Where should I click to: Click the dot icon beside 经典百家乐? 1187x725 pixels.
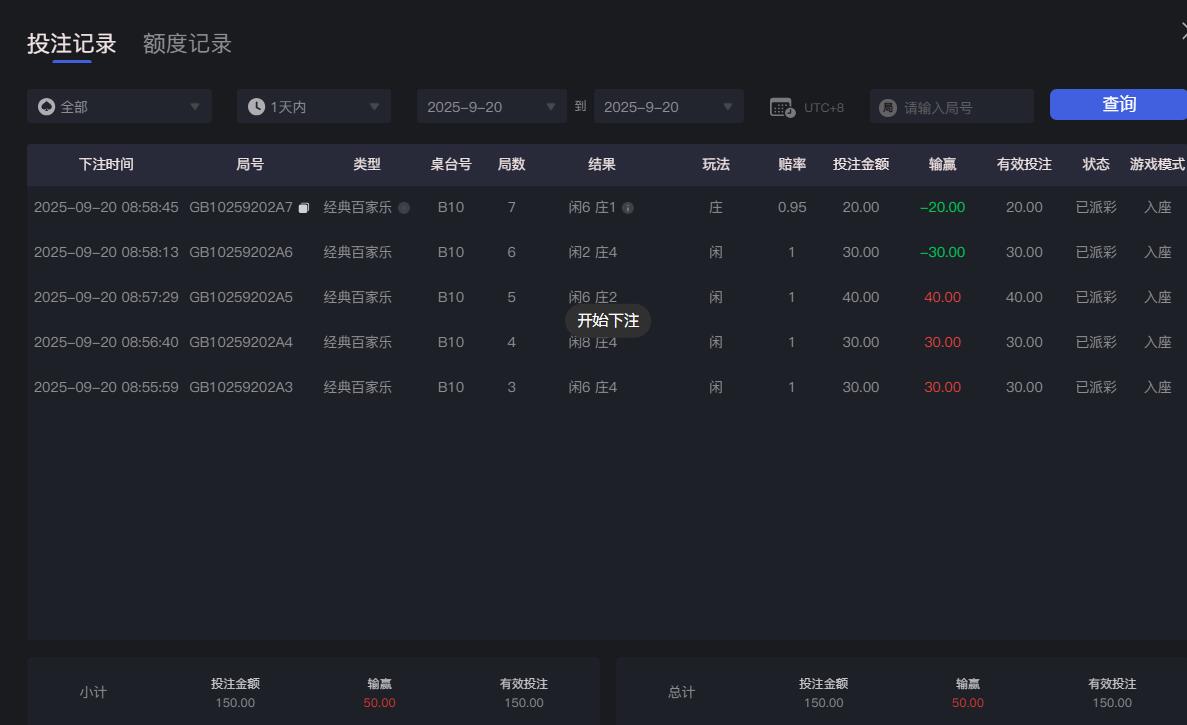click(405, 207)
